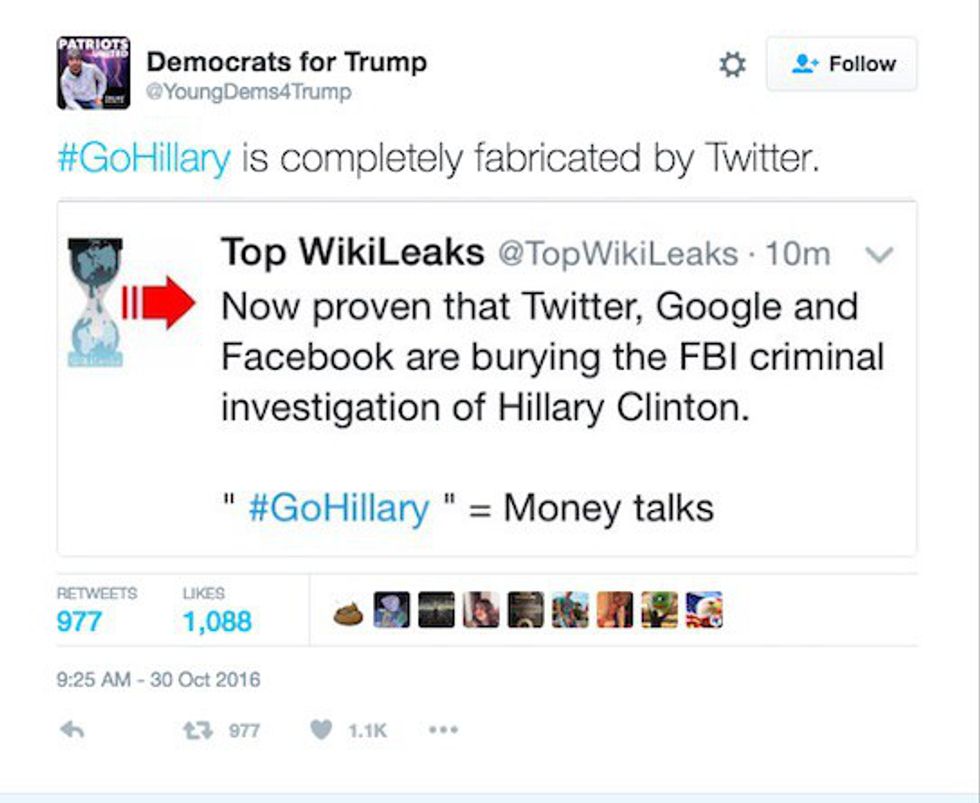980x803 pixels.
Task: View the 1,088 Likes list
Action: click(x=217, y=621)
